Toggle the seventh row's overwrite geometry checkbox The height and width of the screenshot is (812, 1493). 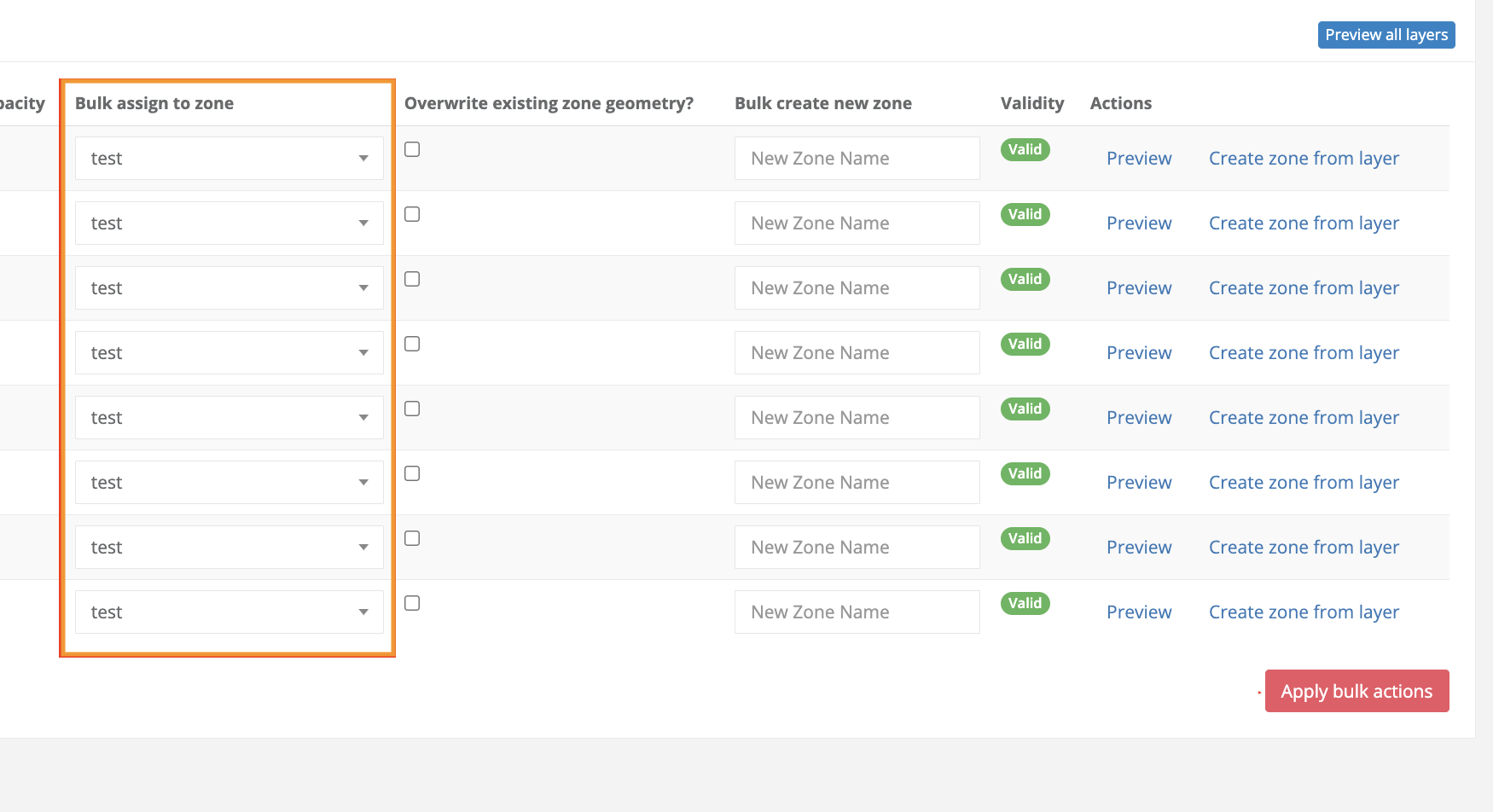pos(412,539)
